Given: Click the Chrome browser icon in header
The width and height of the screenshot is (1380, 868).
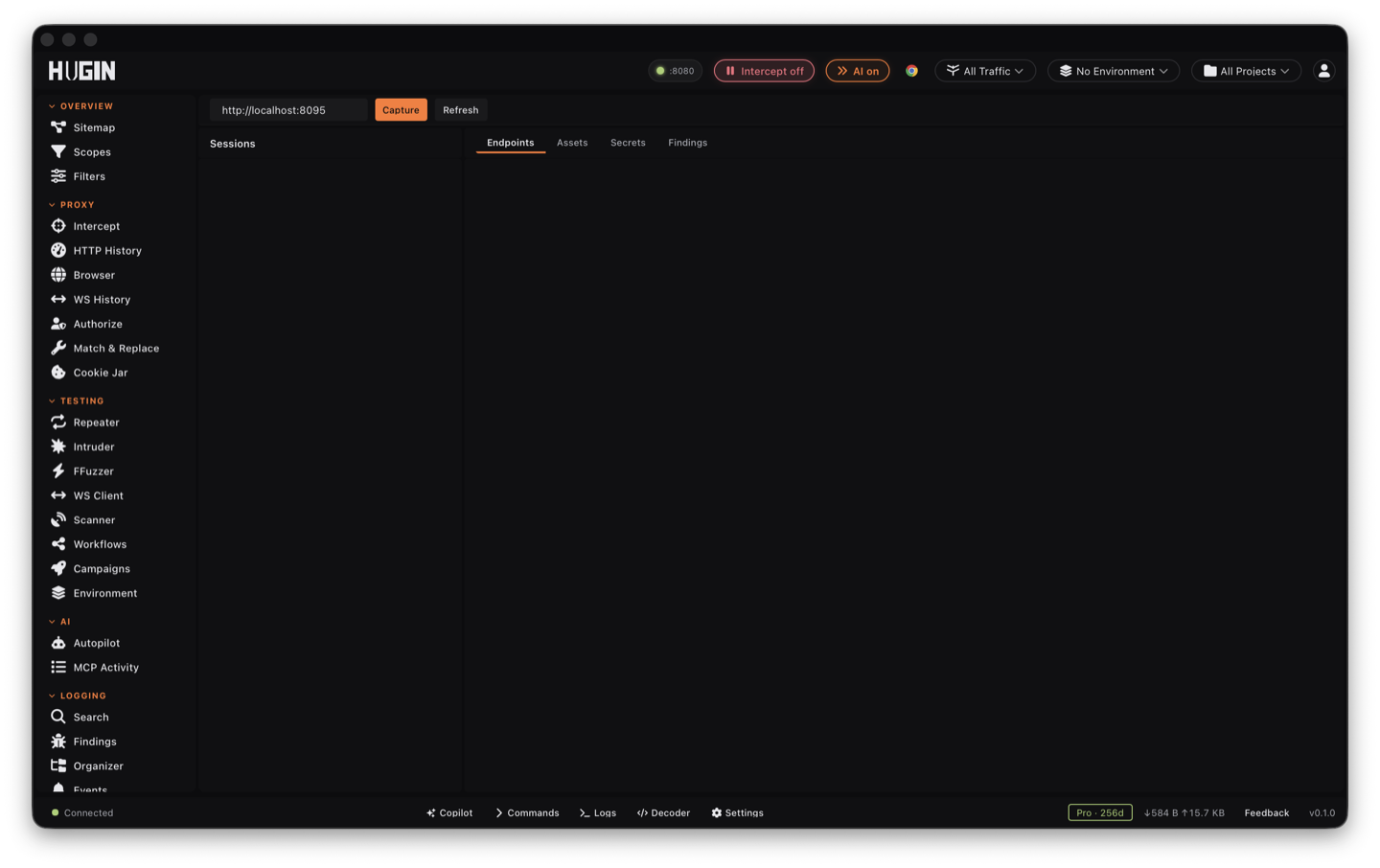Looking at the screenshot, I should 911,71.
